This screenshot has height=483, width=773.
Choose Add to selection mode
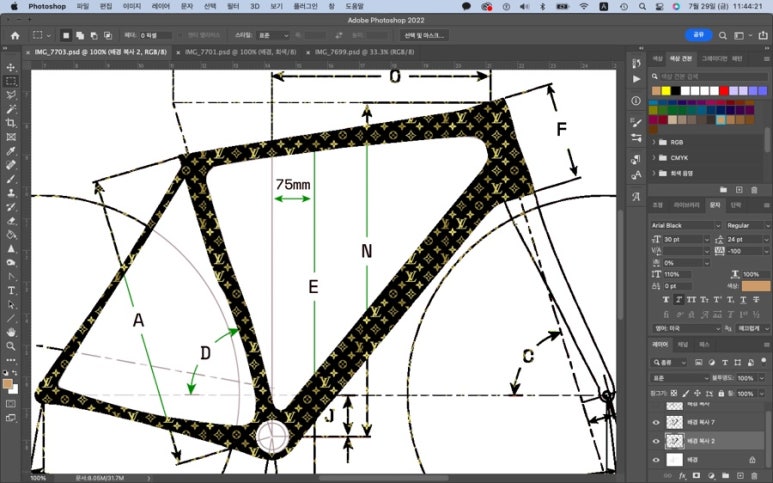pos(80,35)
